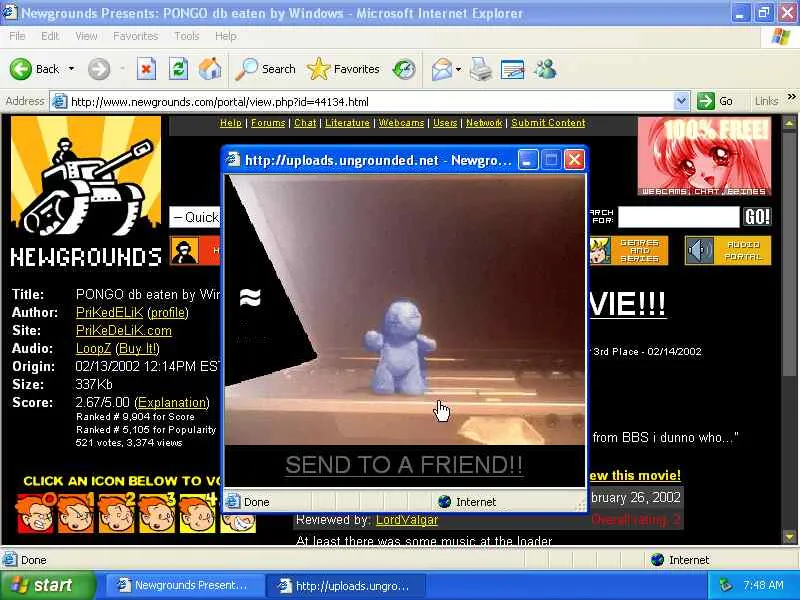Go back with the Back arrow button
800x600 pixels.
click(35, 69)
